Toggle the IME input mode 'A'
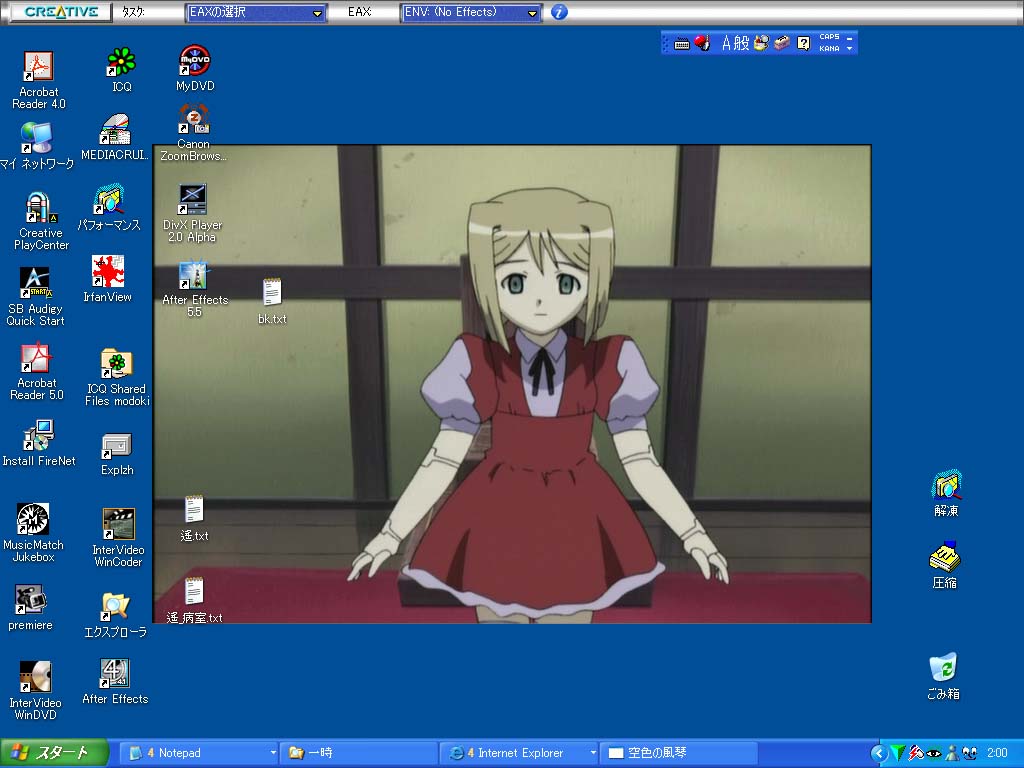Screen dimensions: 1024x768 pos(726,43)
